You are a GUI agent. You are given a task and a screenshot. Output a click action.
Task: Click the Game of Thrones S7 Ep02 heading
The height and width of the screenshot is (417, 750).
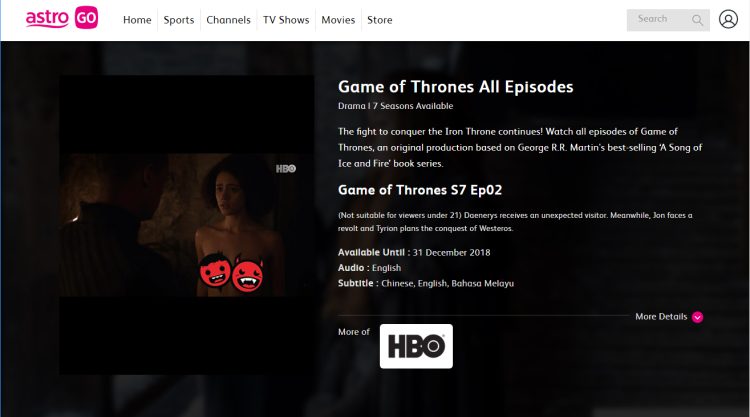coord(420,190)
